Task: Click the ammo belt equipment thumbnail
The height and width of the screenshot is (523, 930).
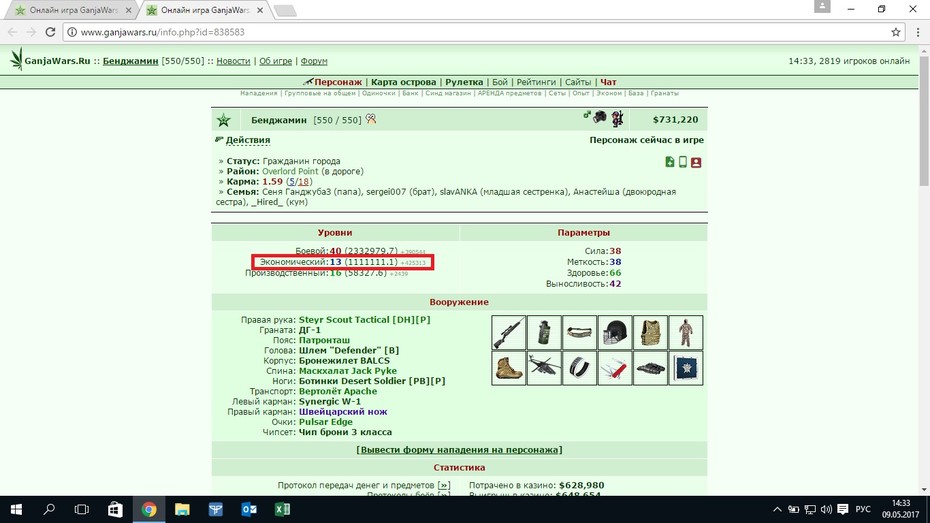Action: pyautogui.click(x=579, y=333)
